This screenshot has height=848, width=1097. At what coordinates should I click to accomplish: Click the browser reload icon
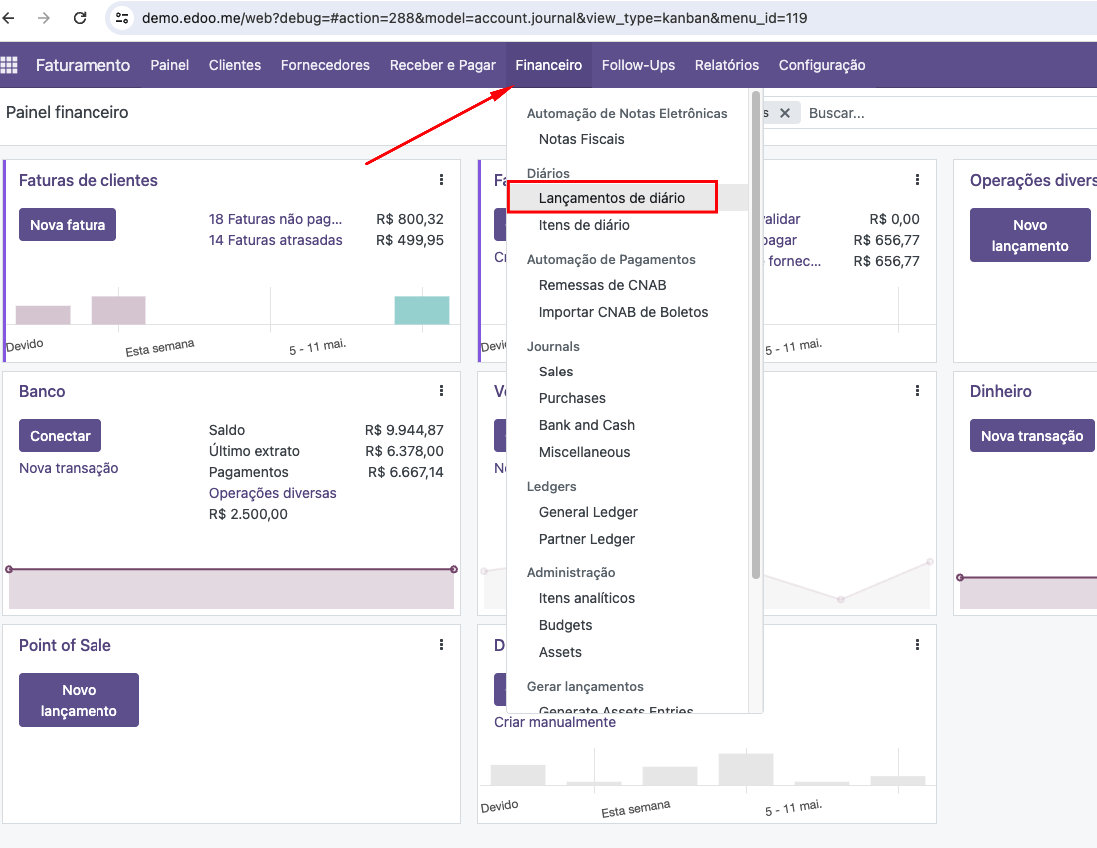[x=80, y=17]
